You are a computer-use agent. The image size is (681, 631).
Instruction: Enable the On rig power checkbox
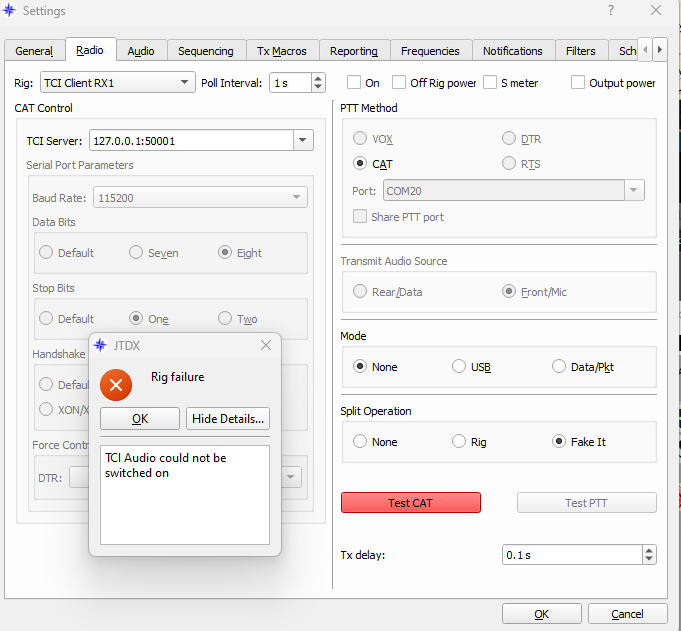pos(354,82)
